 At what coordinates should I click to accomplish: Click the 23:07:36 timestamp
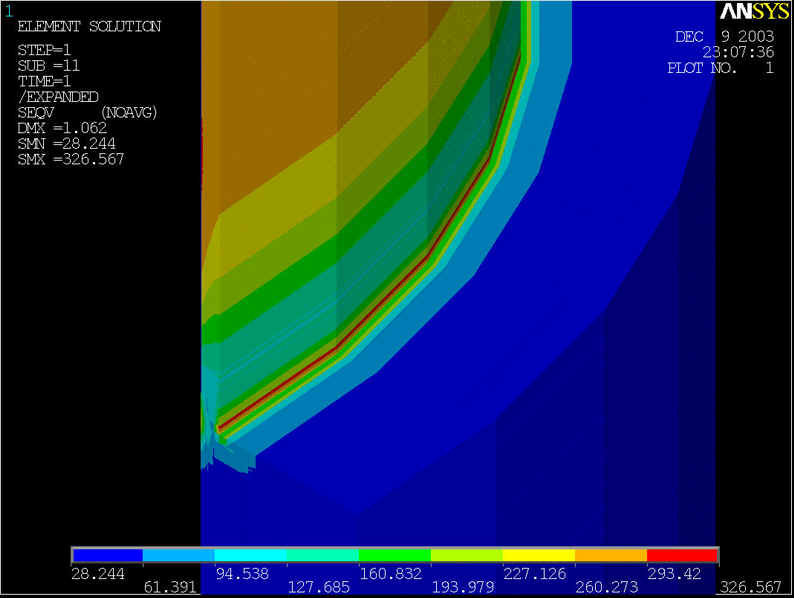(738, 52)
